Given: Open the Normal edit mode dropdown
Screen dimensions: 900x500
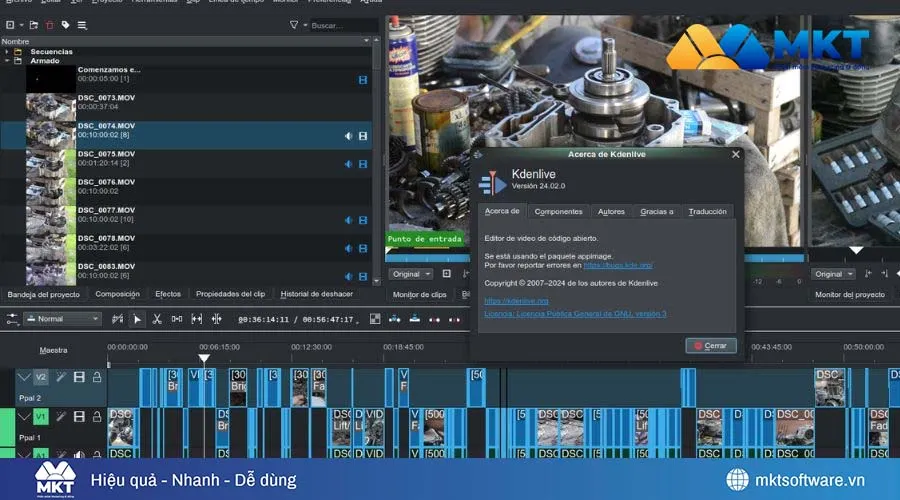Looking at the screenshot, I should [63, 319].
